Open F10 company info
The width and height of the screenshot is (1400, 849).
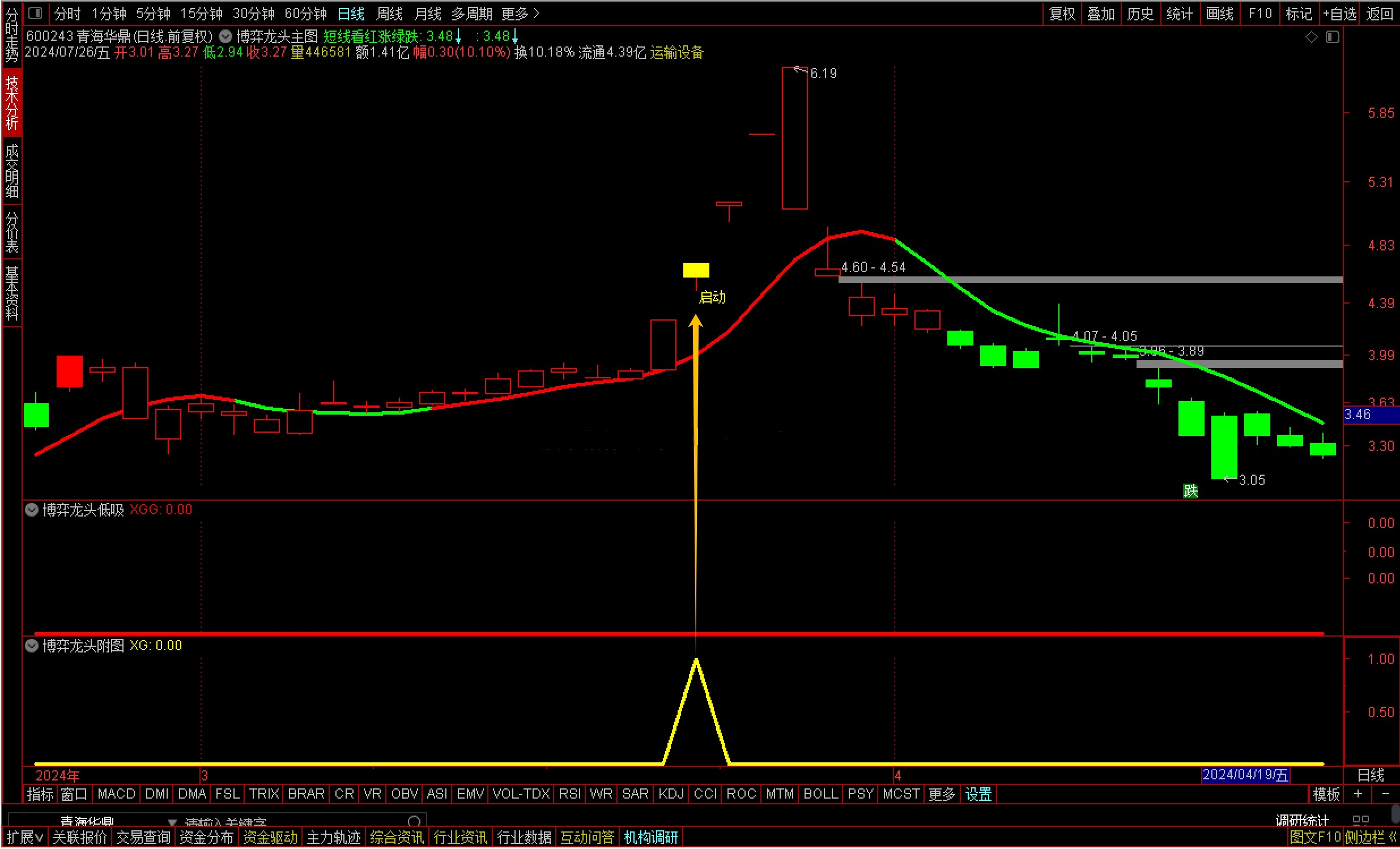pyautogui.click(x=1259, y=13)
